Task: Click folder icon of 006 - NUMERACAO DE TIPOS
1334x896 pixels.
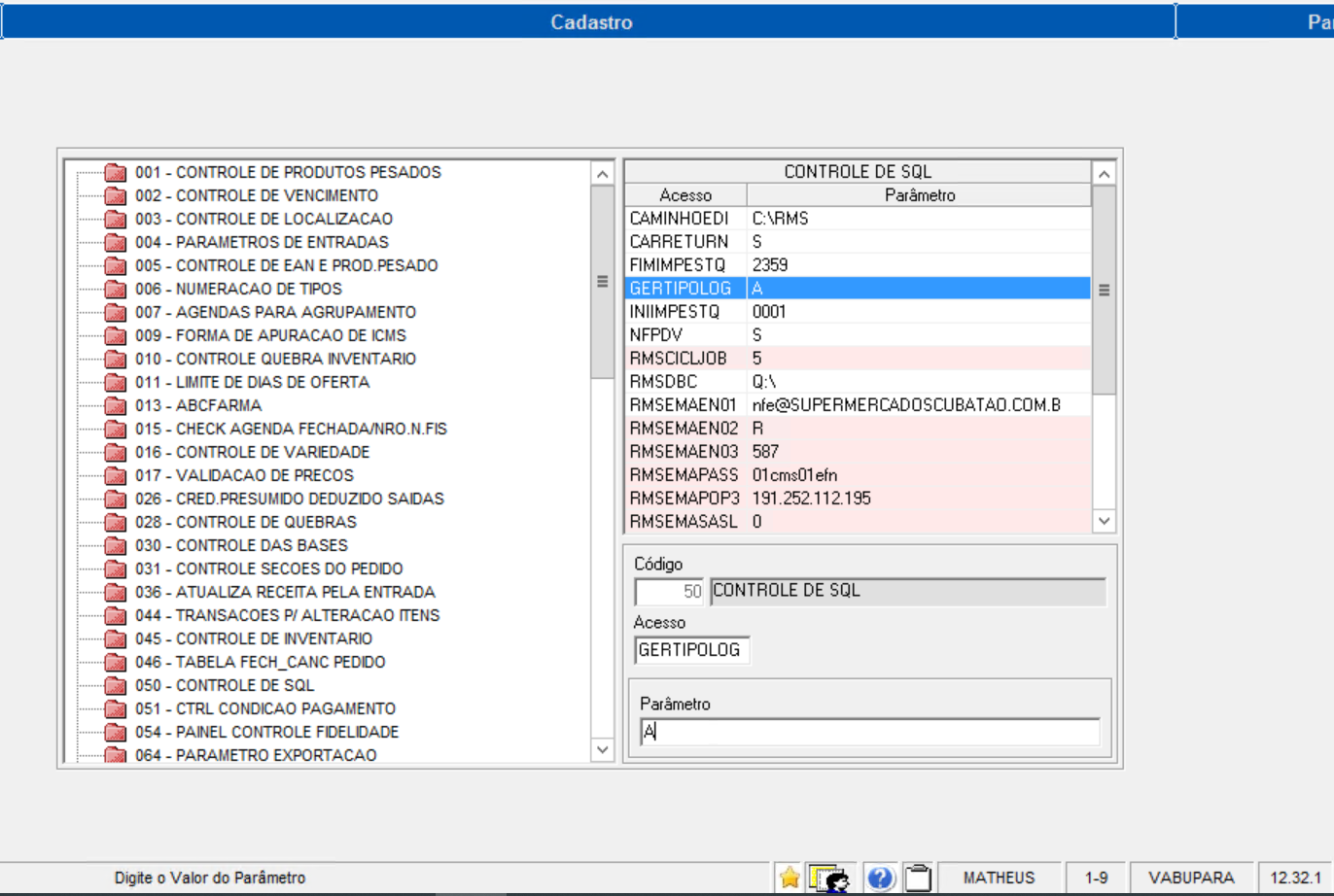Action: [x=116, y=290]
